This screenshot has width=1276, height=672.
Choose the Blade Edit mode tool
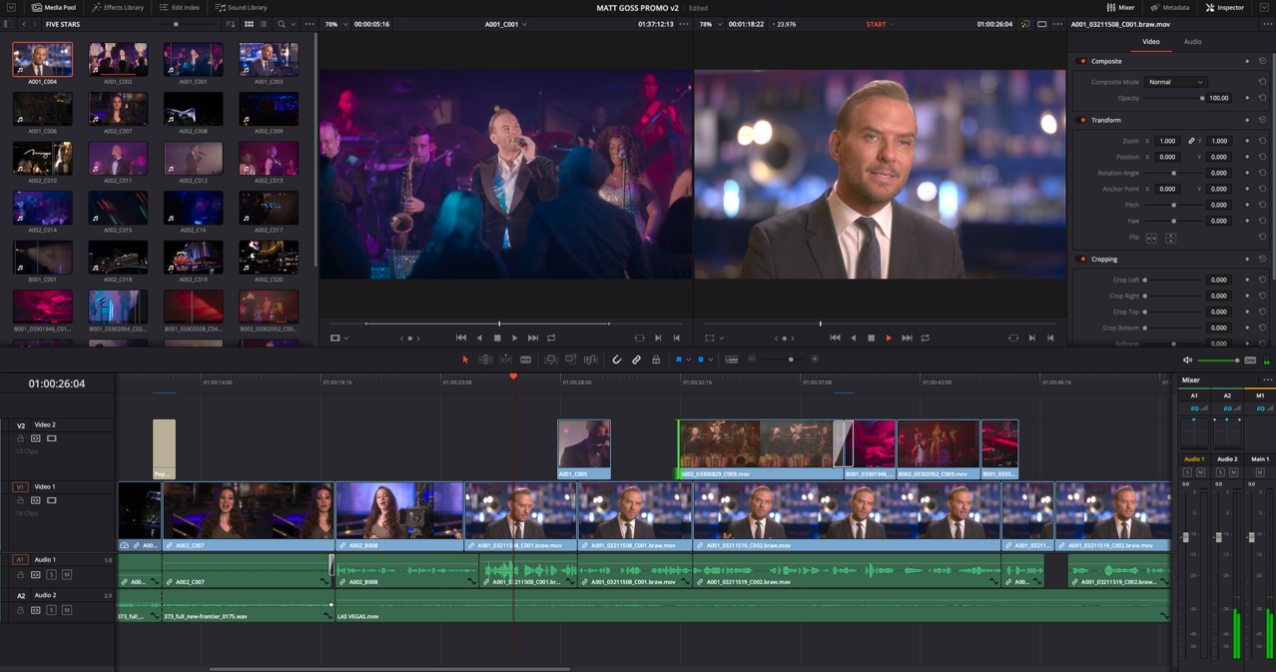click(525, 359)
